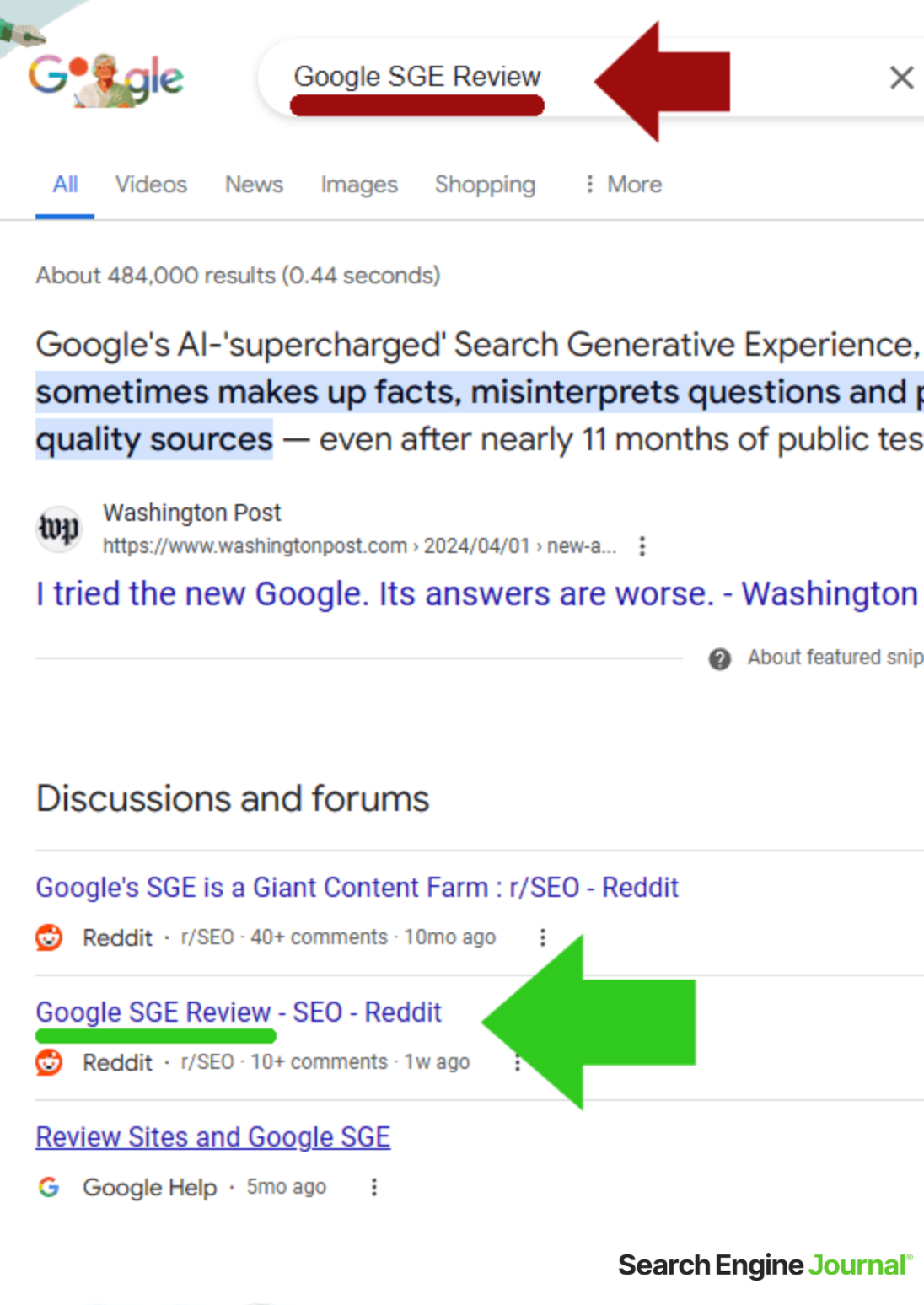Open options for Google Help result
This screenshot has width=924, height=1305.
click(x=373, y=1187)
